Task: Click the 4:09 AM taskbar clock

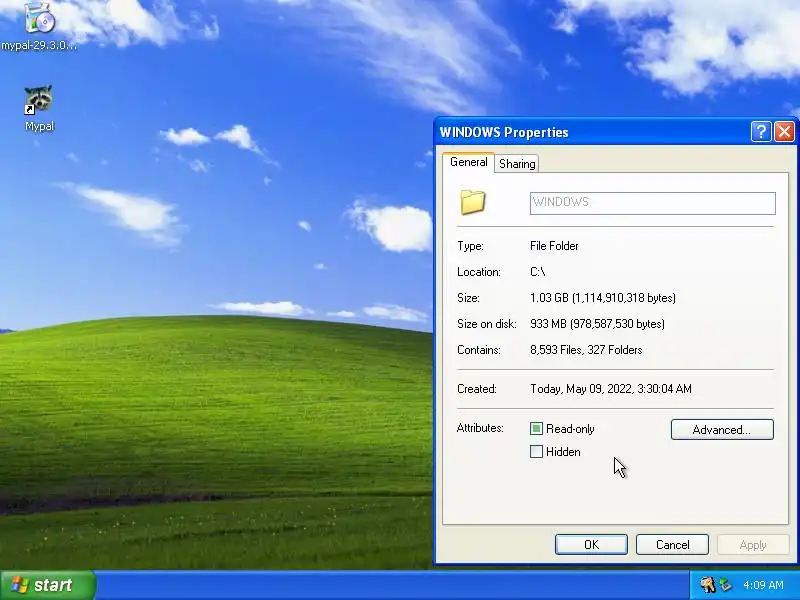Action: click(763, 585)
